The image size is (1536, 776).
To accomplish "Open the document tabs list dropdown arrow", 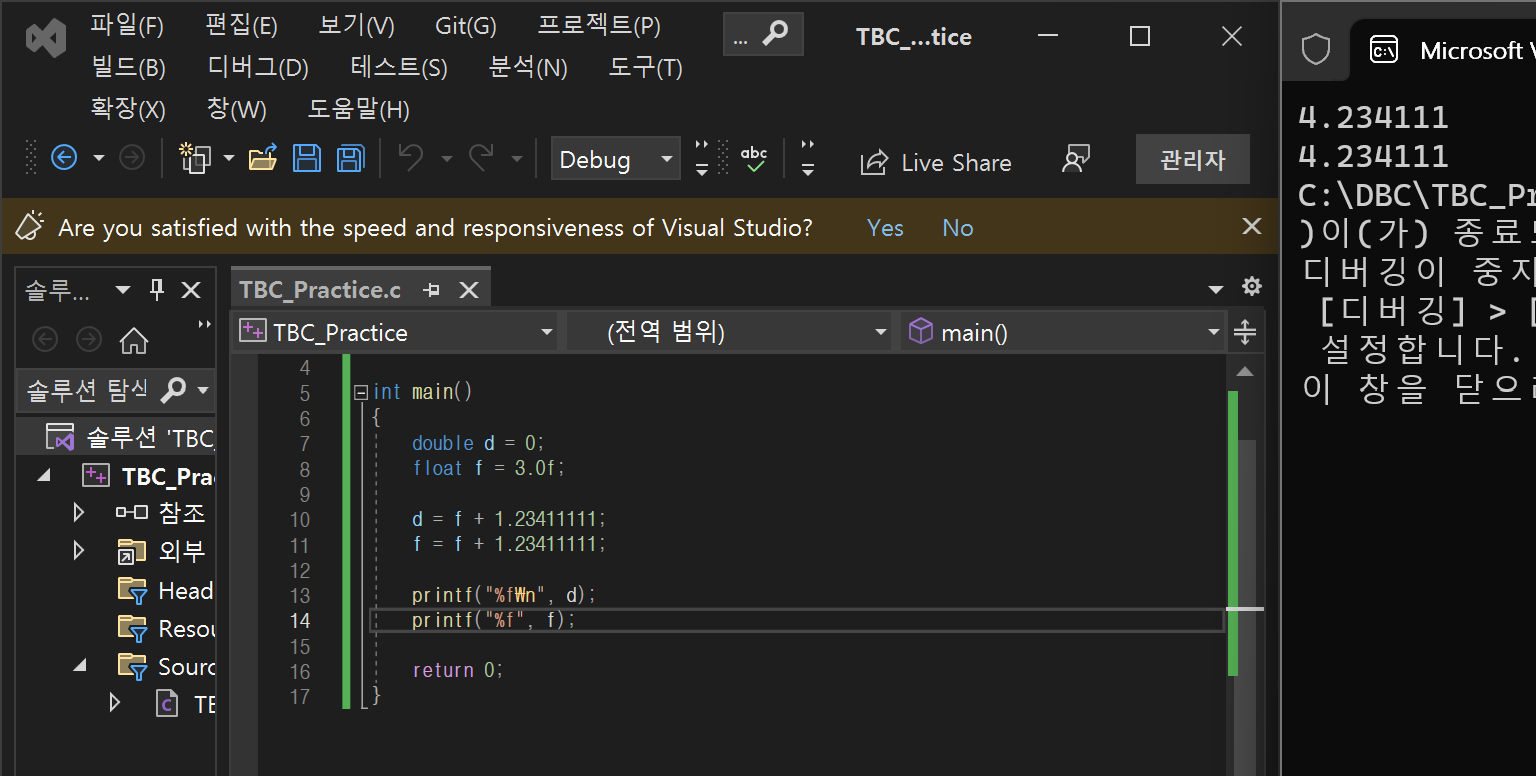I will coord(1216,290).
